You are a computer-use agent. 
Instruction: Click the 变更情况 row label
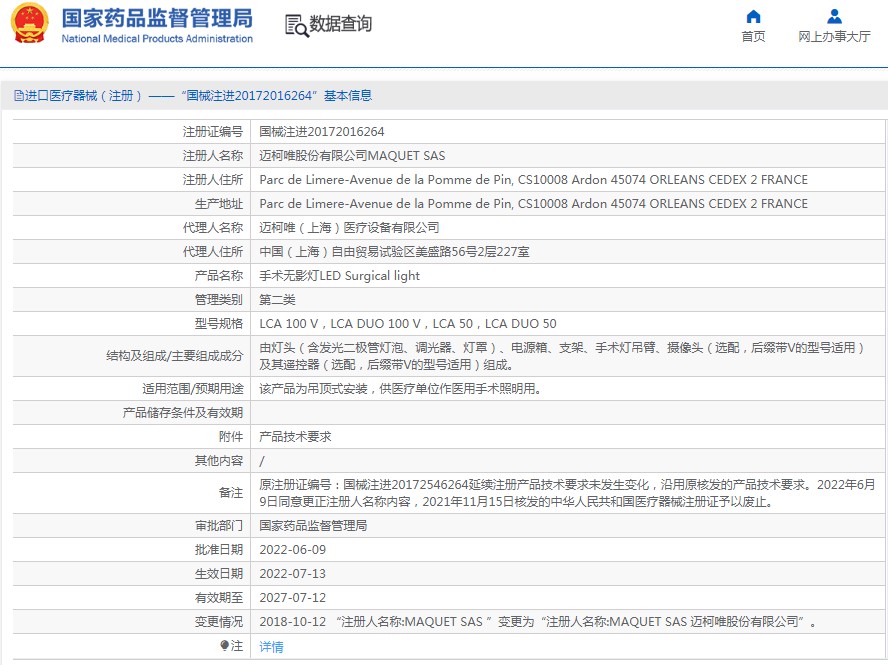tap(219, 621)
